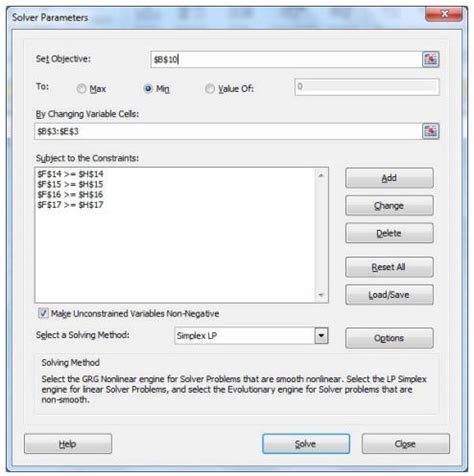
Task: Click the Set Objective range selector icon
Action: (431, 59)
